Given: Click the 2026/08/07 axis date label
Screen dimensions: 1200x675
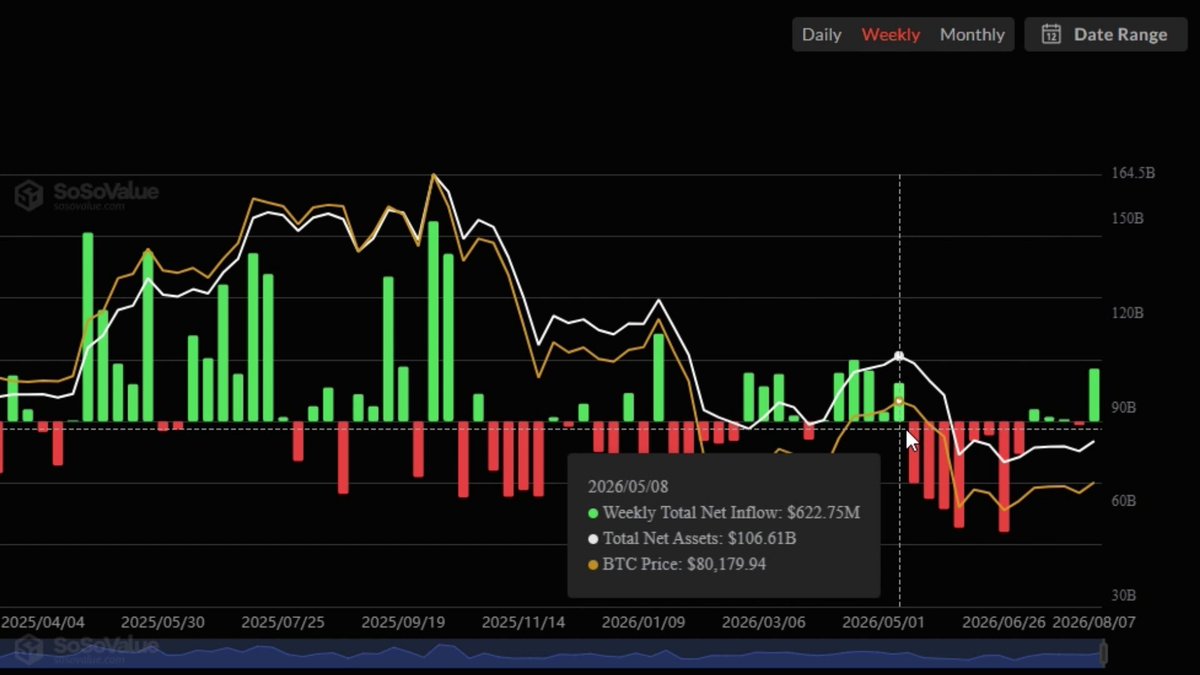Looking at the screenshot, I should (x=1094, y=621).
